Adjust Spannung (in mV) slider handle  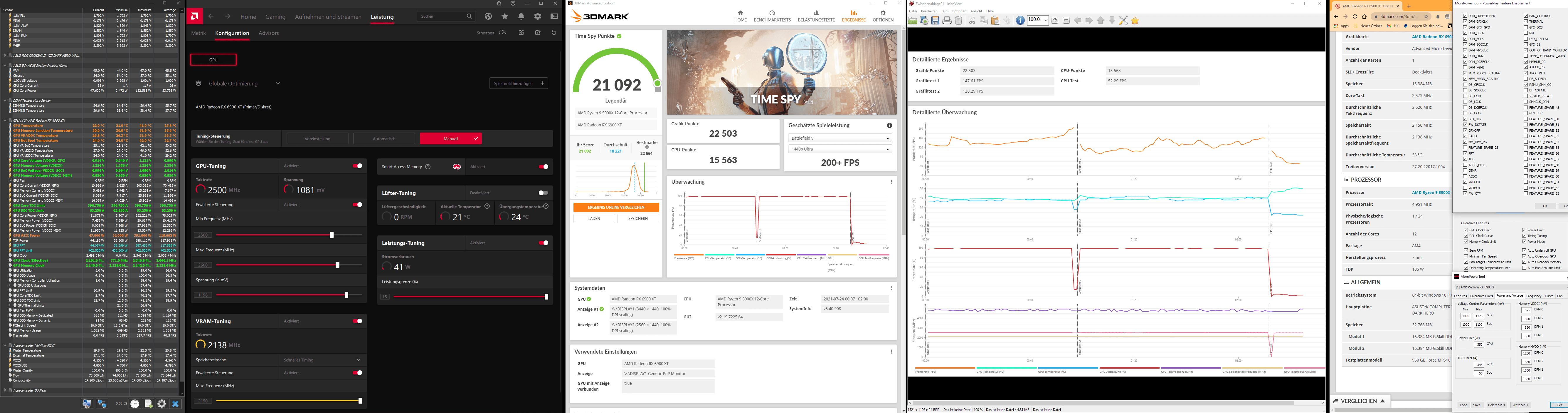coord(346,295)
